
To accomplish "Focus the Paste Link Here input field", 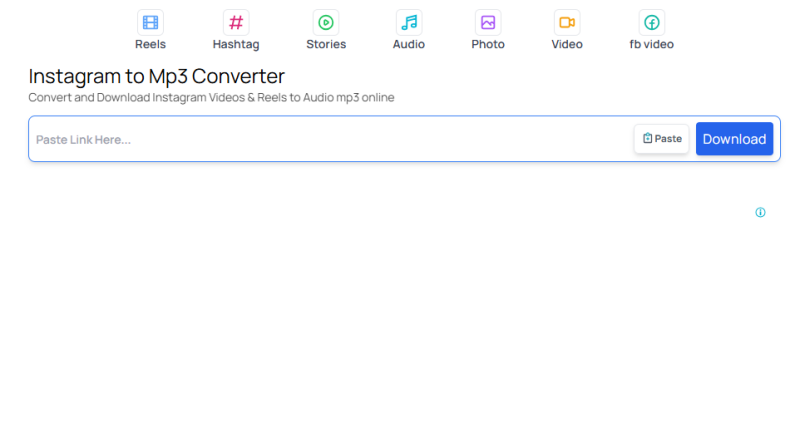I will [x=330, y=139].
